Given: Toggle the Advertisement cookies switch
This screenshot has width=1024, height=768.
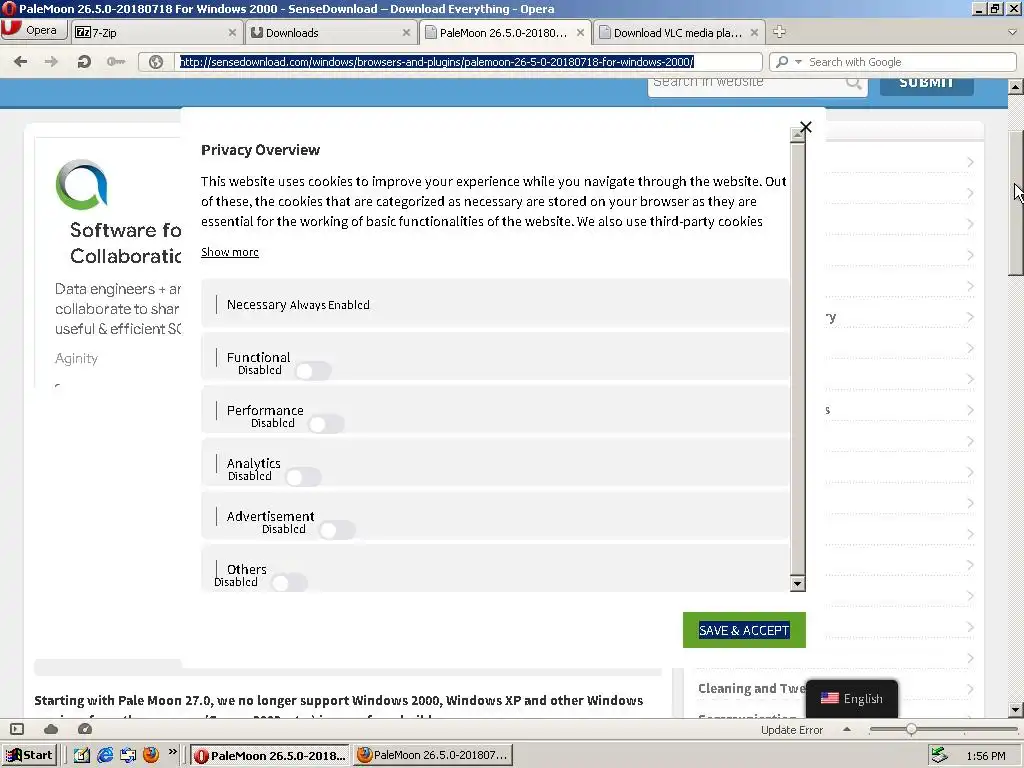Looking at the screenshot, I should (x=337, y=530).
